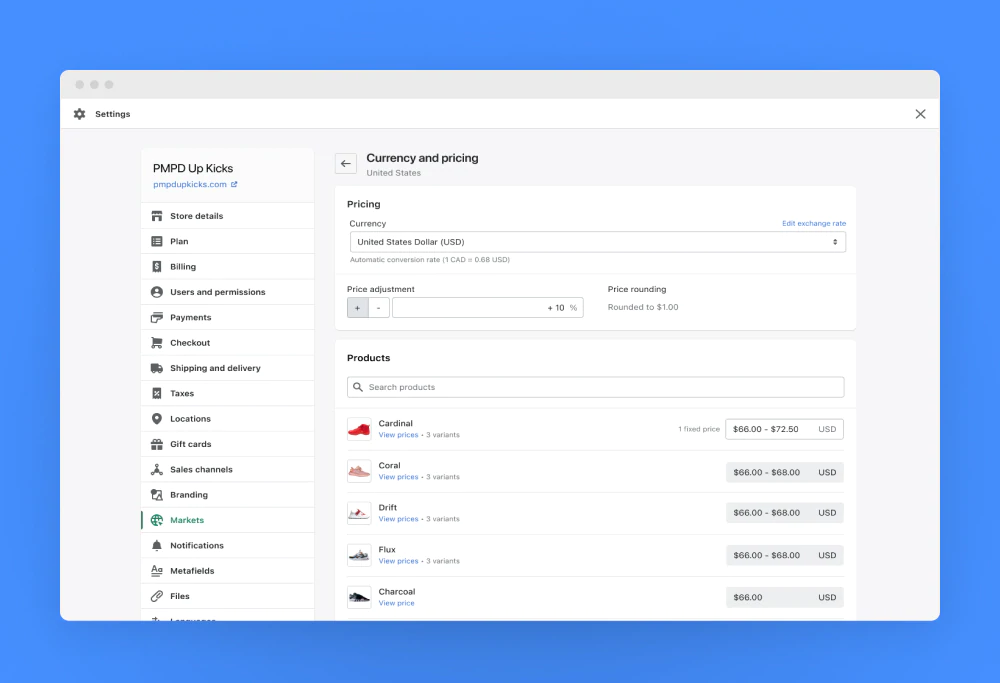
Task: Click the Locations pin icon
Action: point(157,419)
